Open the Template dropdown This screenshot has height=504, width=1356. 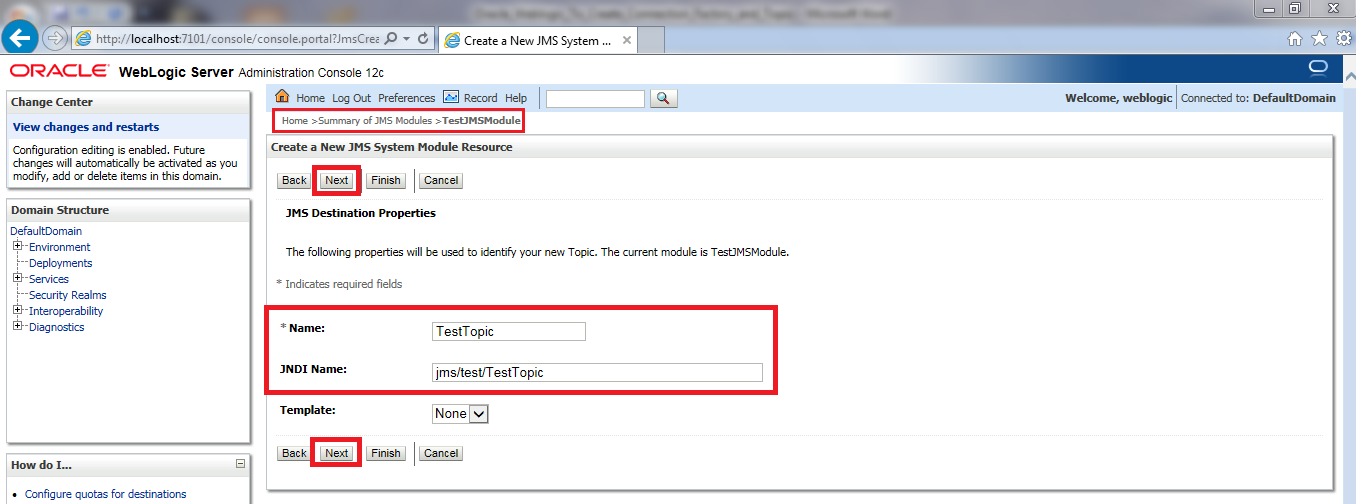click(x=460, y=413)
